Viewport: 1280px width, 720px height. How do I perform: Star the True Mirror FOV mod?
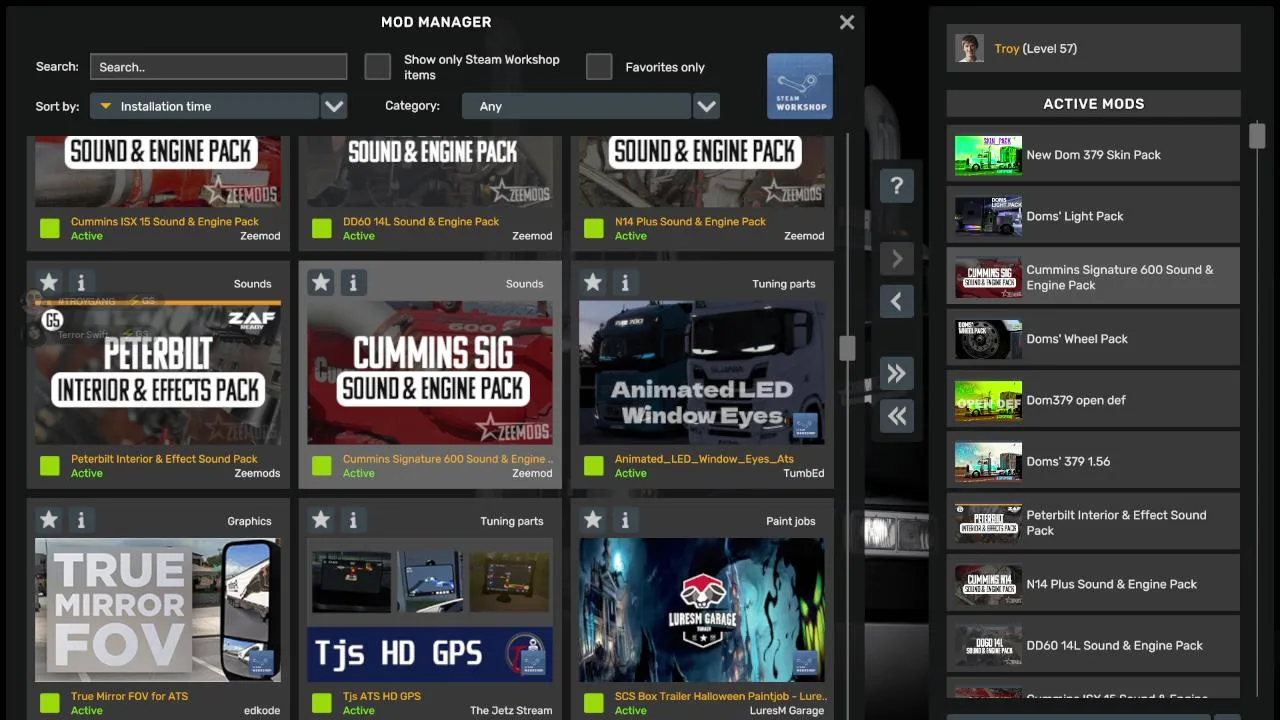click(x=49, y=520)
